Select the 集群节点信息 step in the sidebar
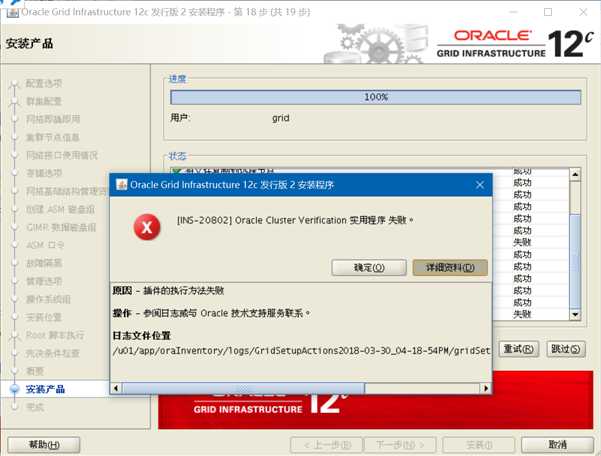This screenshot has height=456, width=601. click(x=53, y=137)
